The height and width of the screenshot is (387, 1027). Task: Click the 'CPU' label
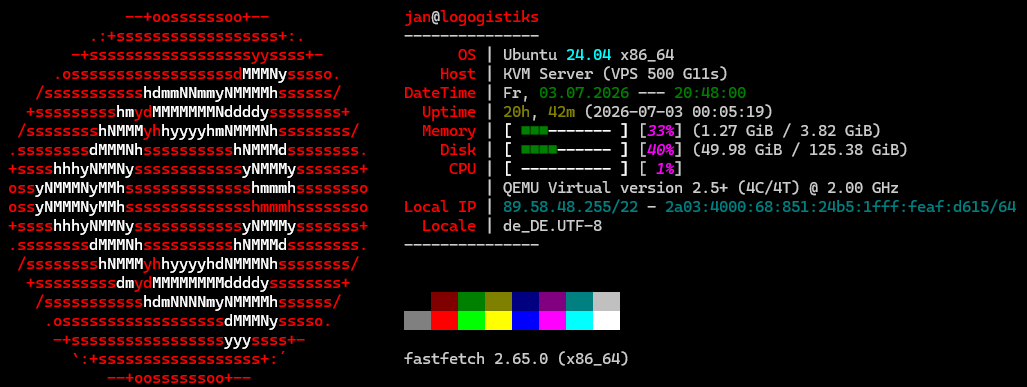coord(462,169)
